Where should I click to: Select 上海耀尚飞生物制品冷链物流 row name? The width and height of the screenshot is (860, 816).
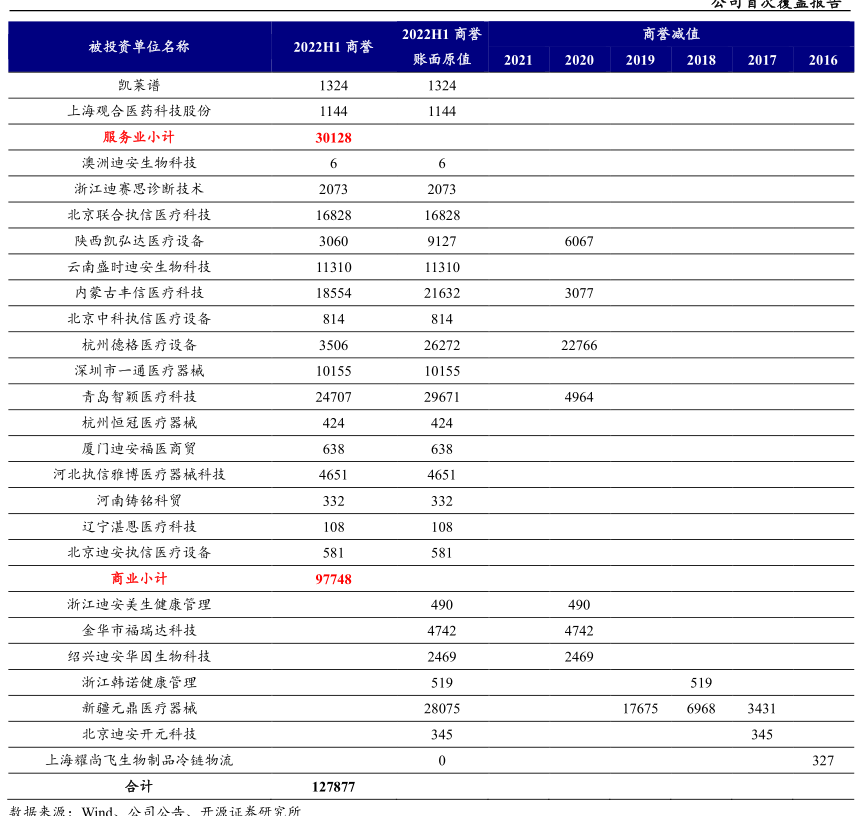point(139,760)
